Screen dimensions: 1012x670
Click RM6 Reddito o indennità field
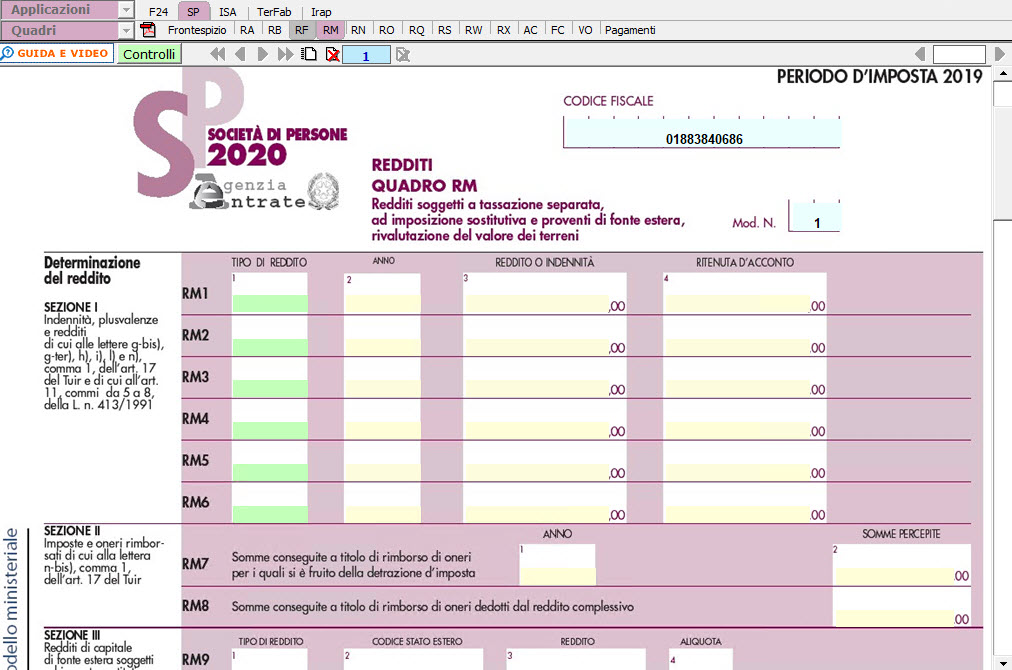[x=537, y=514]
